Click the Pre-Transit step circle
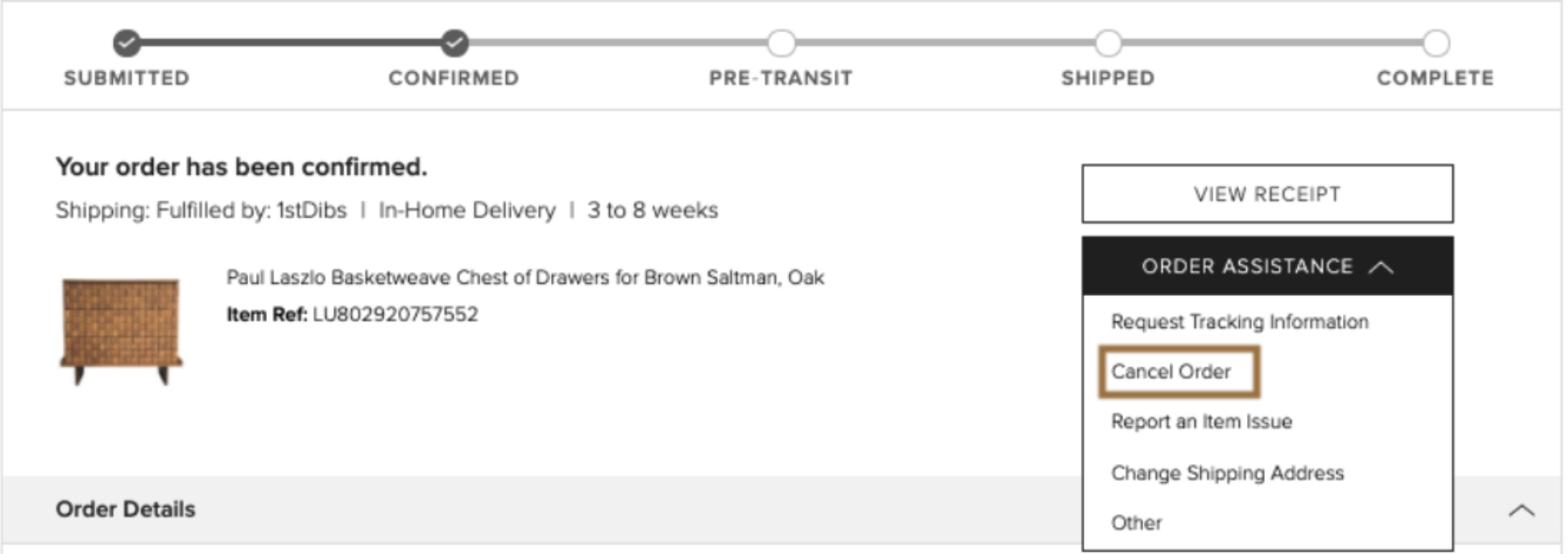The width and height of the screenshot is (1568, 554). [x=782, y=43]
